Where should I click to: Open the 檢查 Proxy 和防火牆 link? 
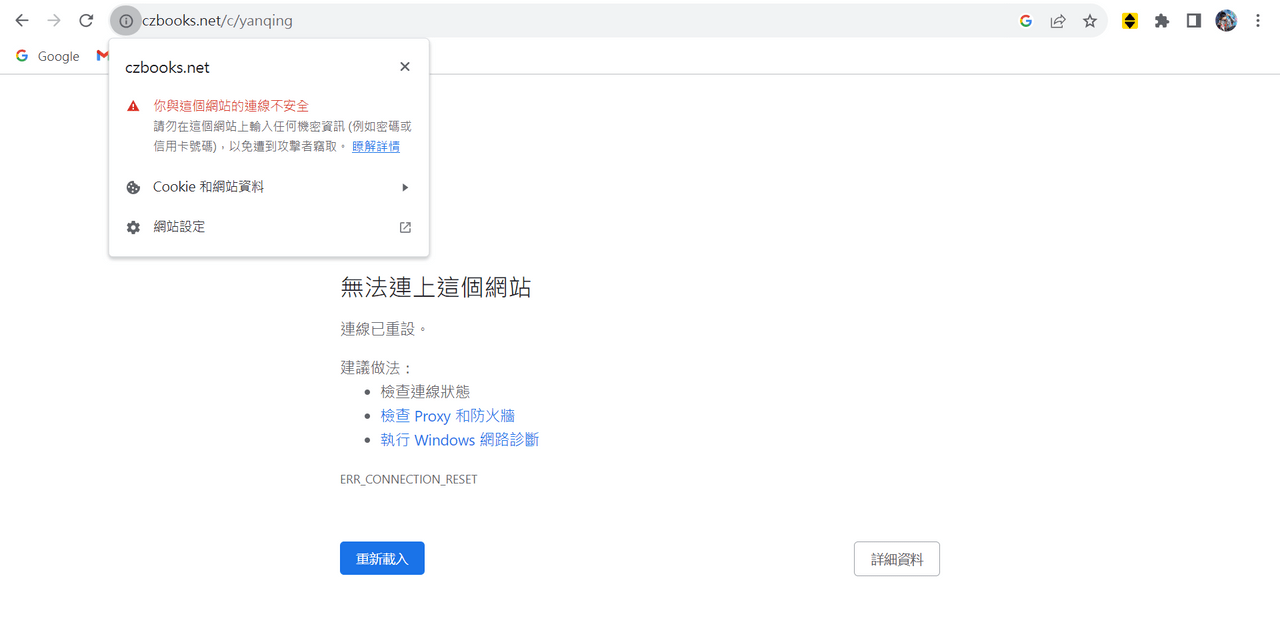pyautogui.click(x=448, y=416)
